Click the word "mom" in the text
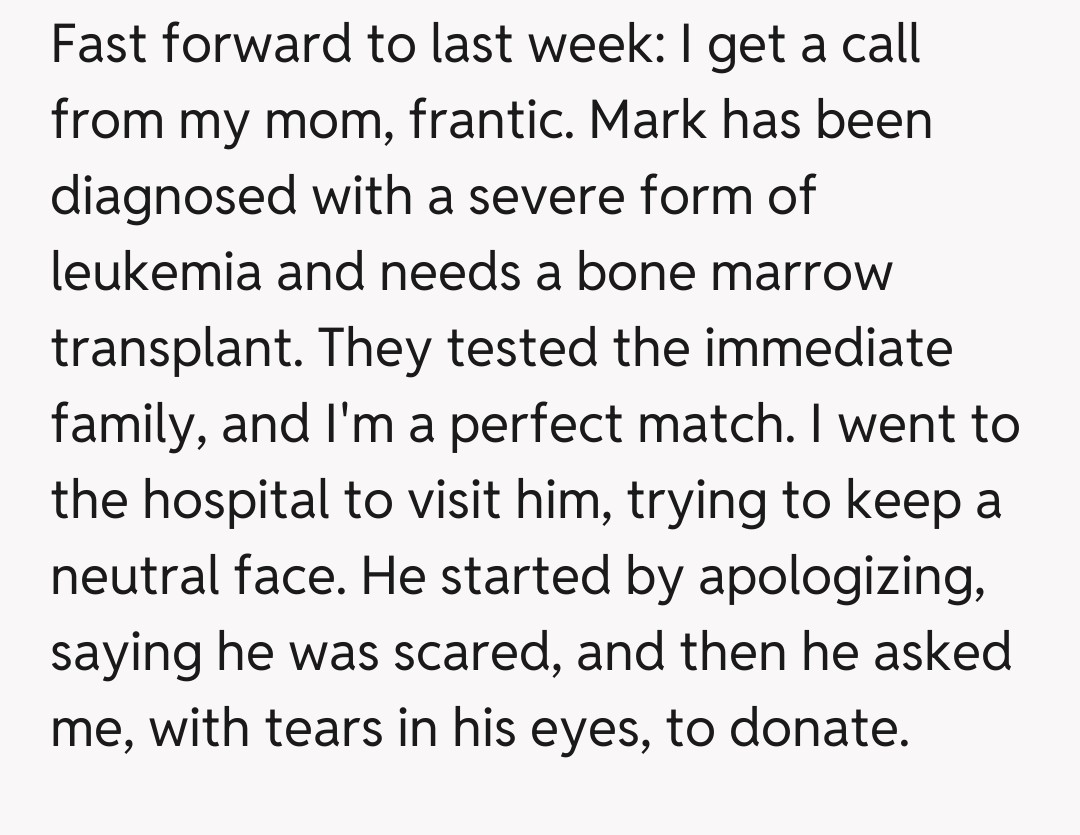This screenshot has width=1080, height=835. point(317,121)
